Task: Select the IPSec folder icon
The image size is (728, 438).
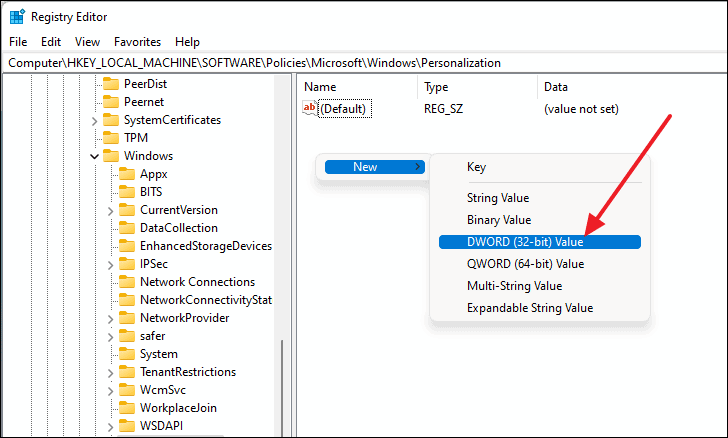Action: (127, 264)
